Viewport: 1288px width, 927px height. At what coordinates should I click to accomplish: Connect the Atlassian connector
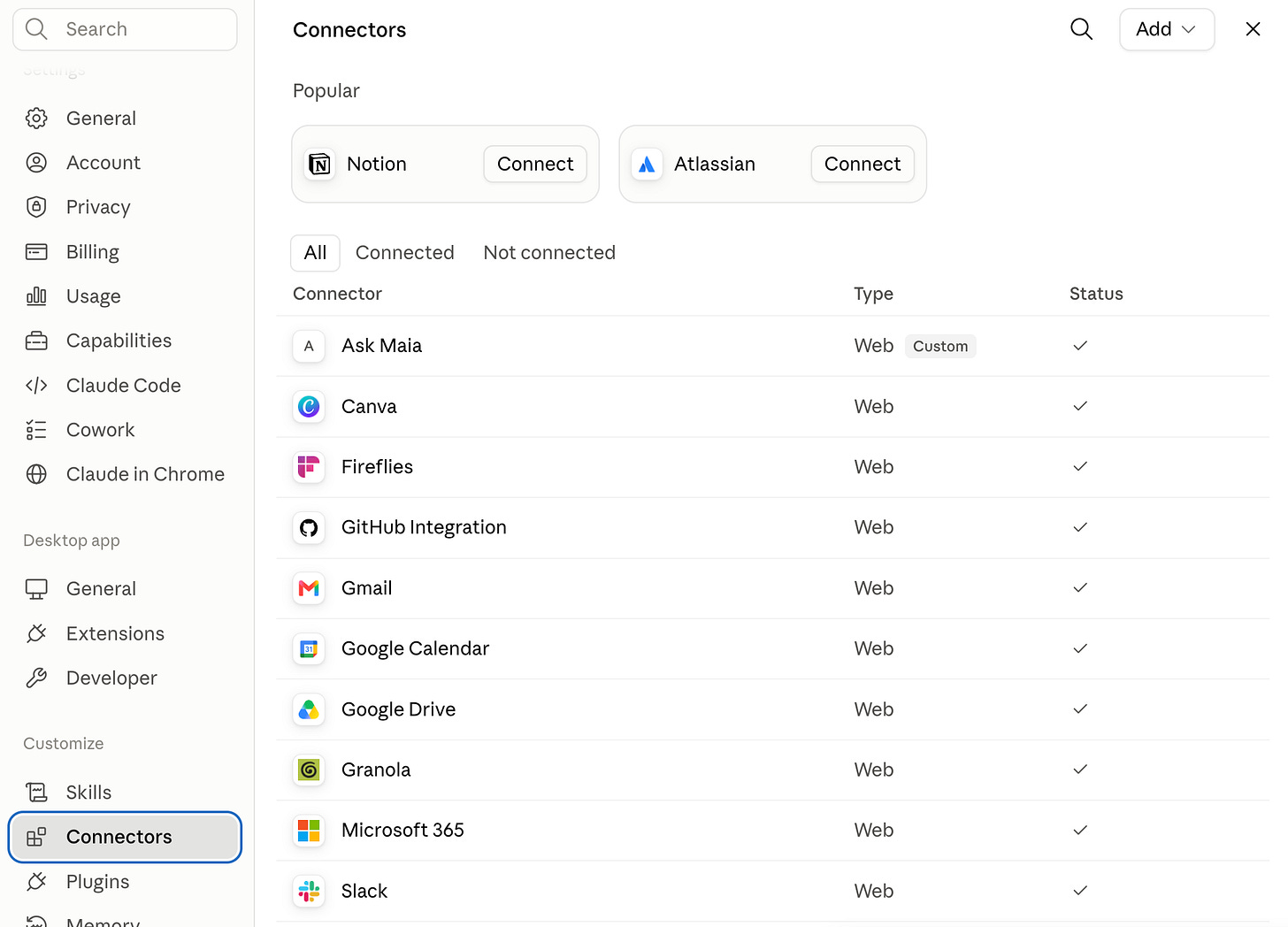(862, 165)
